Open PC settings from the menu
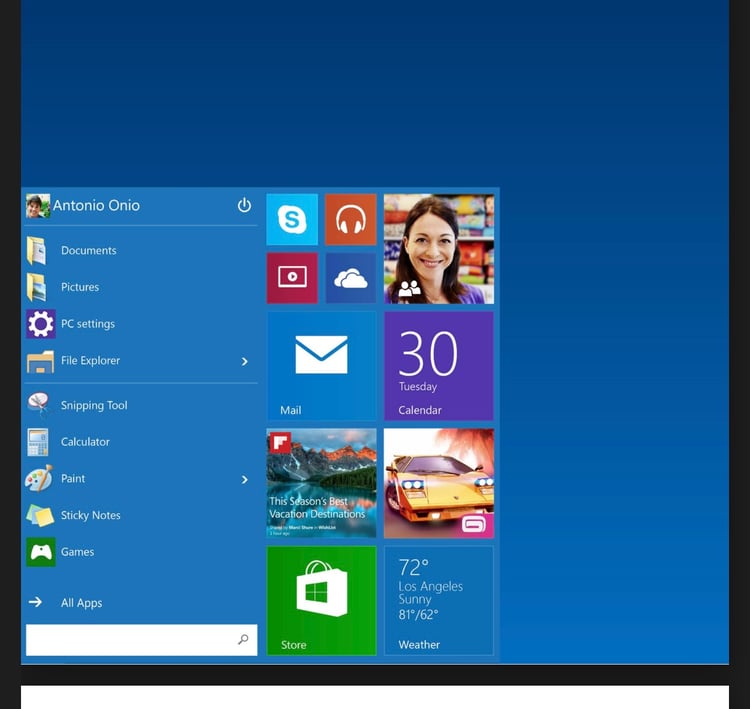 click(x=141, y=324)
